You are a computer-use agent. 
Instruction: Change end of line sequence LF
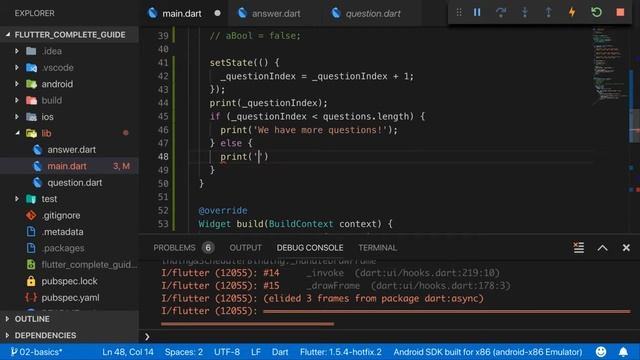click(256, 352)
